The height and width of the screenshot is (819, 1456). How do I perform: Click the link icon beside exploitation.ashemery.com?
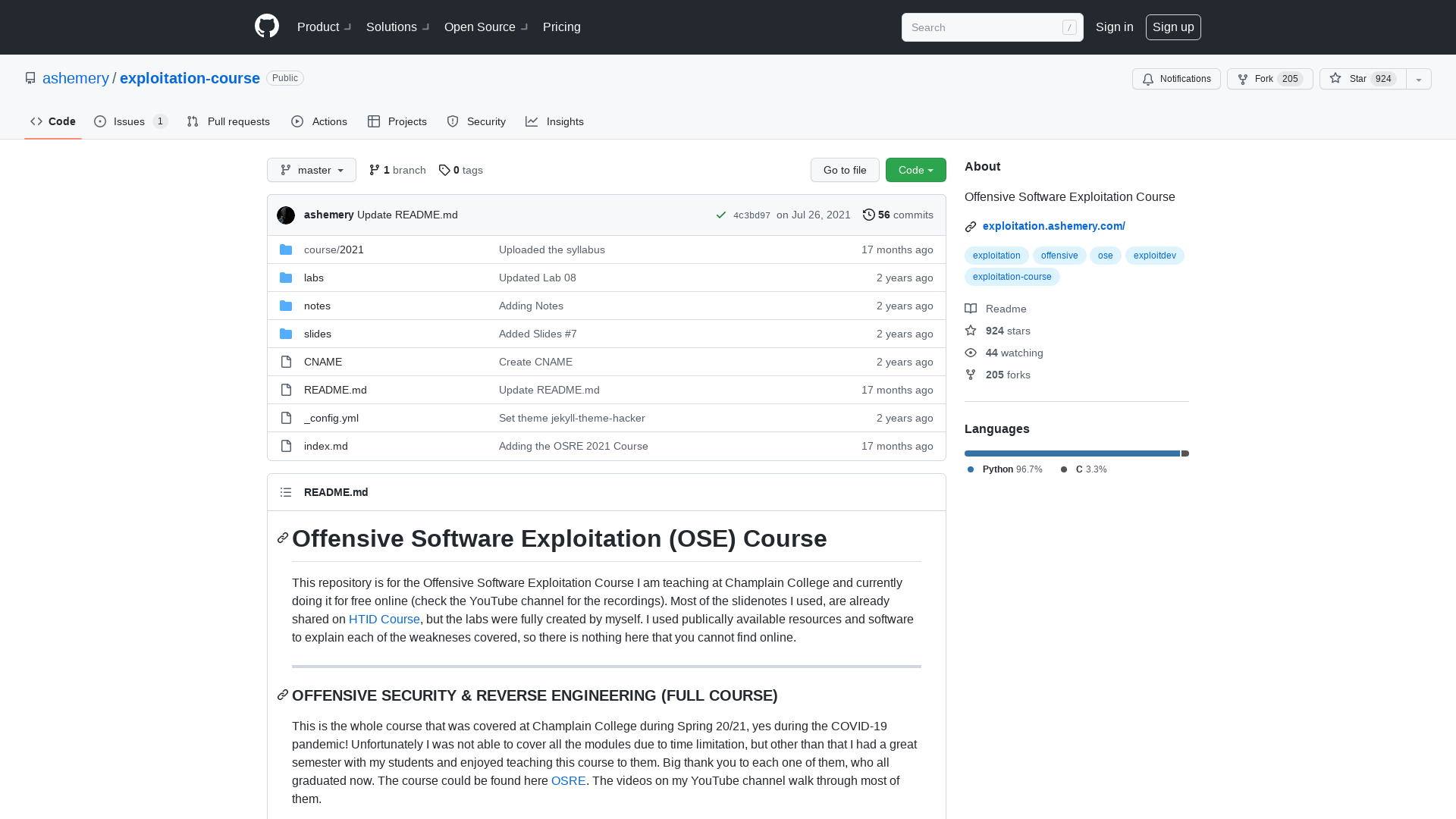click(970, 226)
